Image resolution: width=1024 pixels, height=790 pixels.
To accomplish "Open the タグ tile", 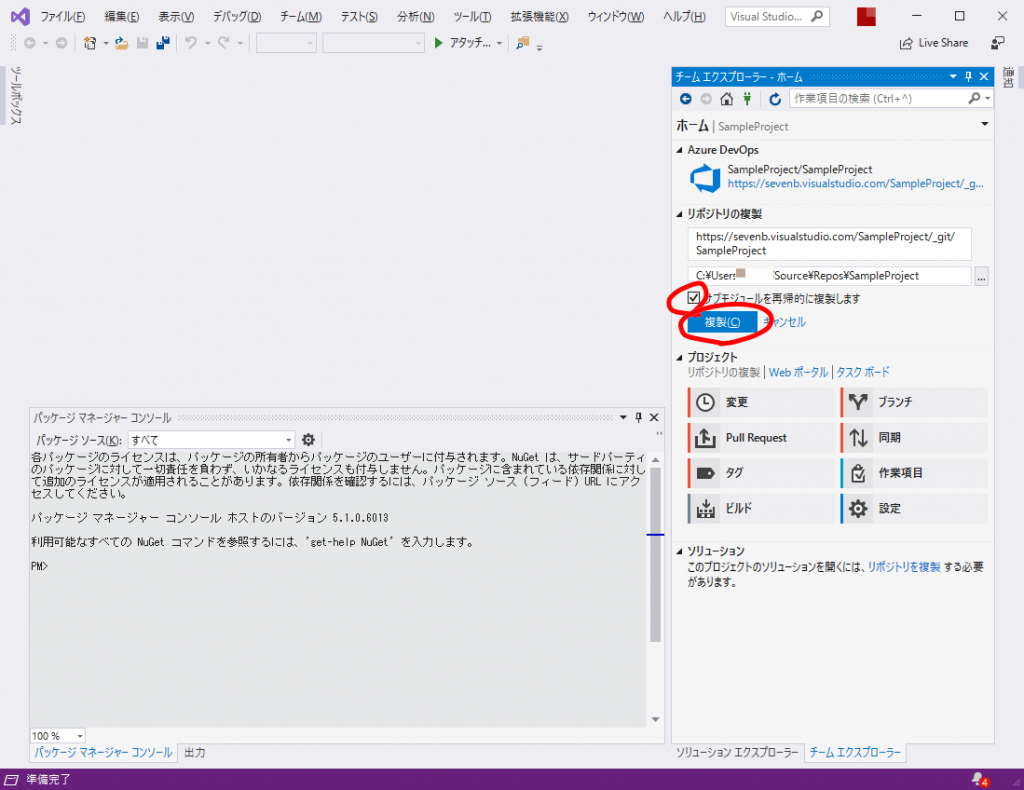I will coord(761,473).
